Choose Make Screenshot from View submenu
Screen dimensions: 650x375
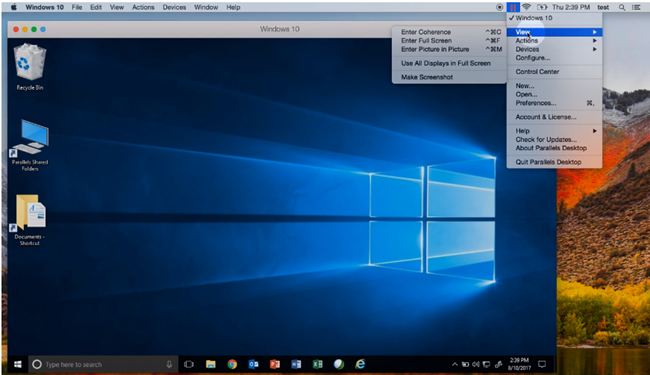click(x=449, y=77)
